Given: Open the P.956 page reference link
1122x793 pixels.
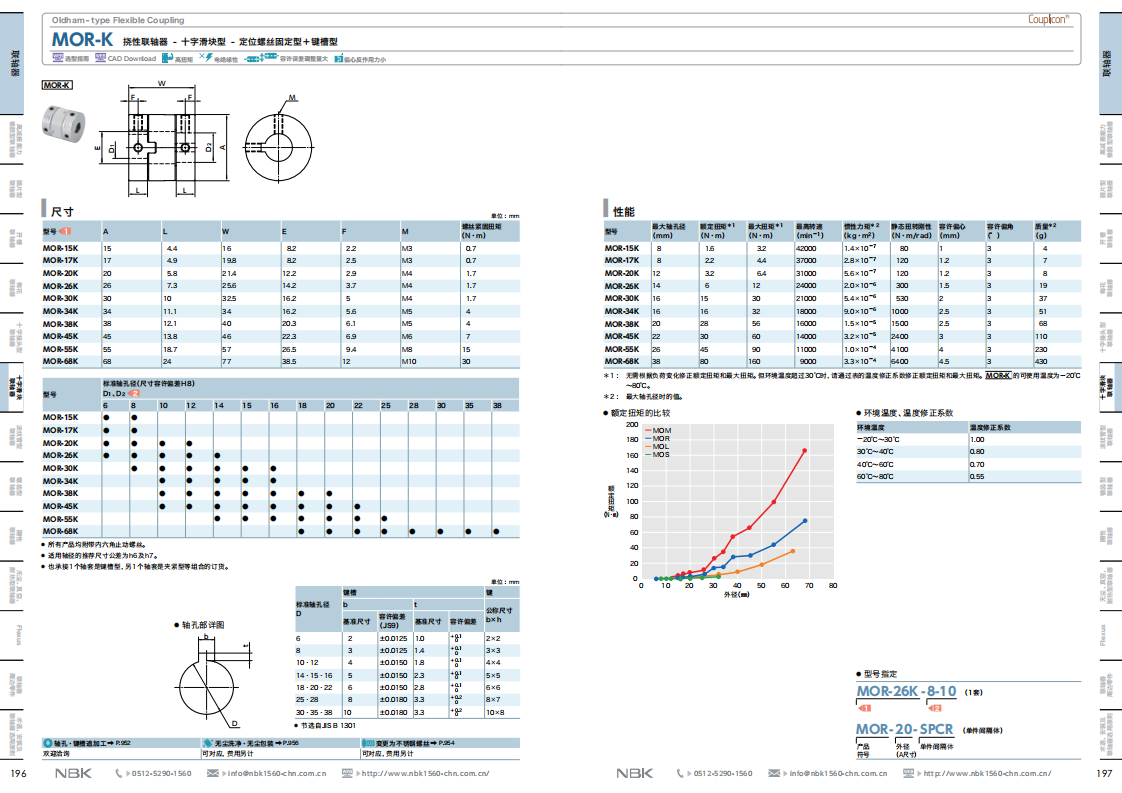Looking at the screenshot, I should 290,744.
